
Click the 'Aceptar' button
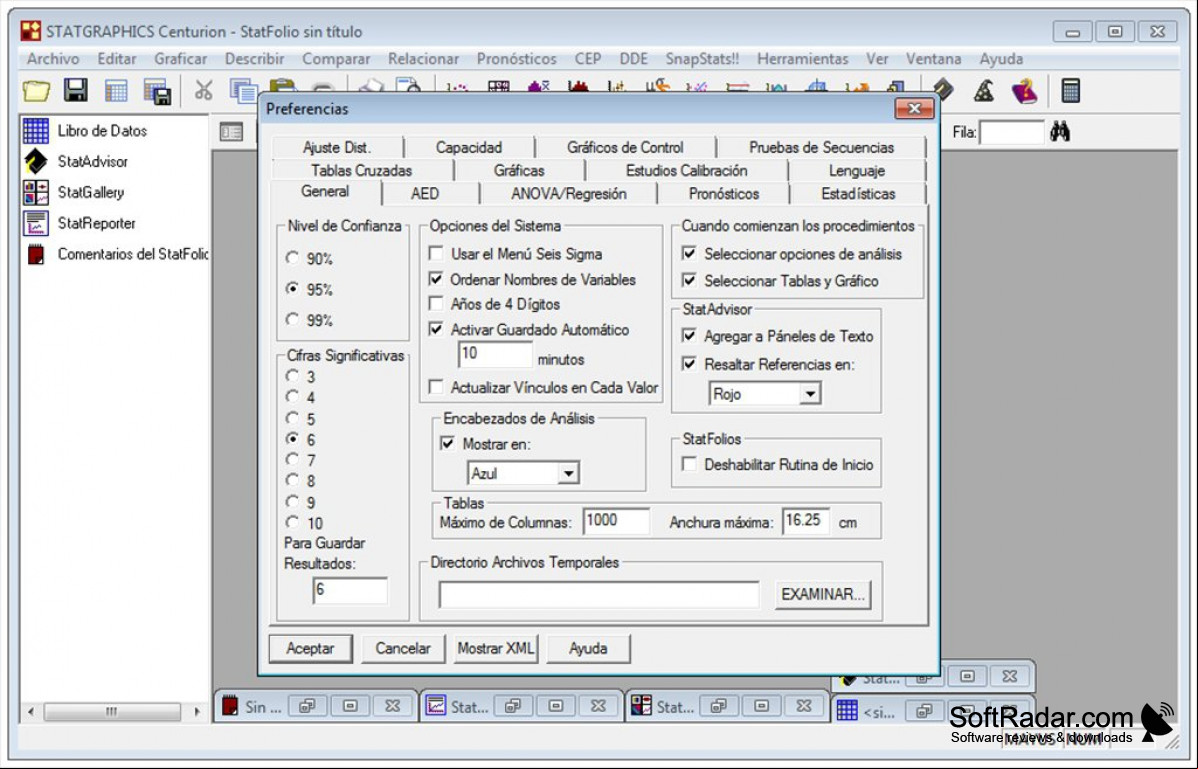pos(310,648)
